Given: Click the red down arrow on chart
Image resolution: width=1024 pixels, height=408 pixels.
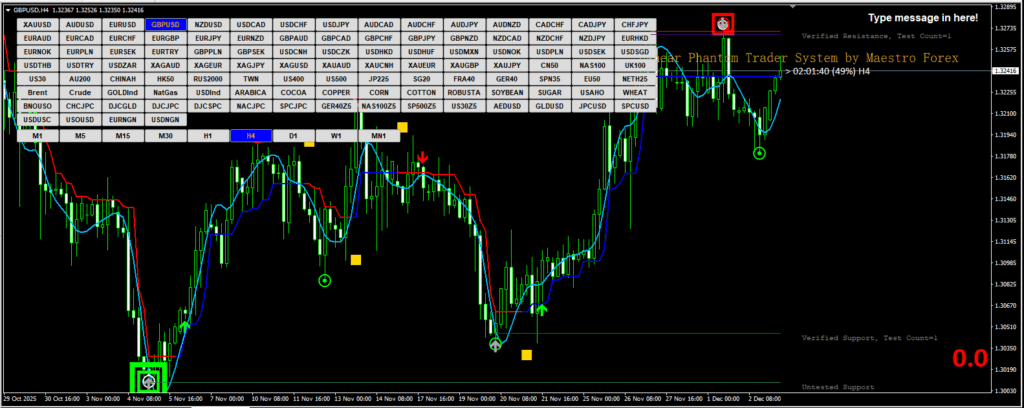Looking at the screenshot, I should 423,158.
